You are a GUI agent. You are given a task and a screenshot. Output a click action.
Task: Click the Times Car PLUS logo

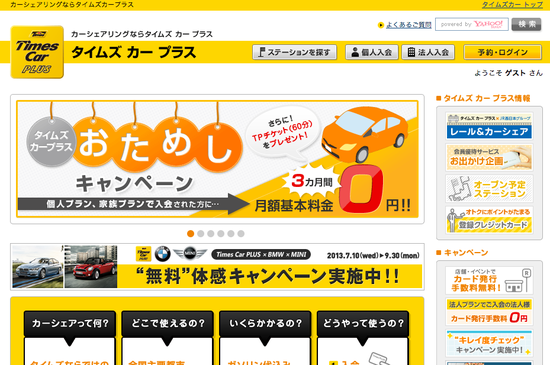[x=37, y=52]
